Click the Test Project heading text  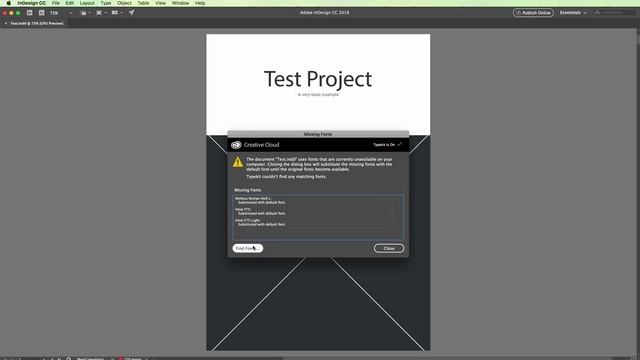coord(318,79)
